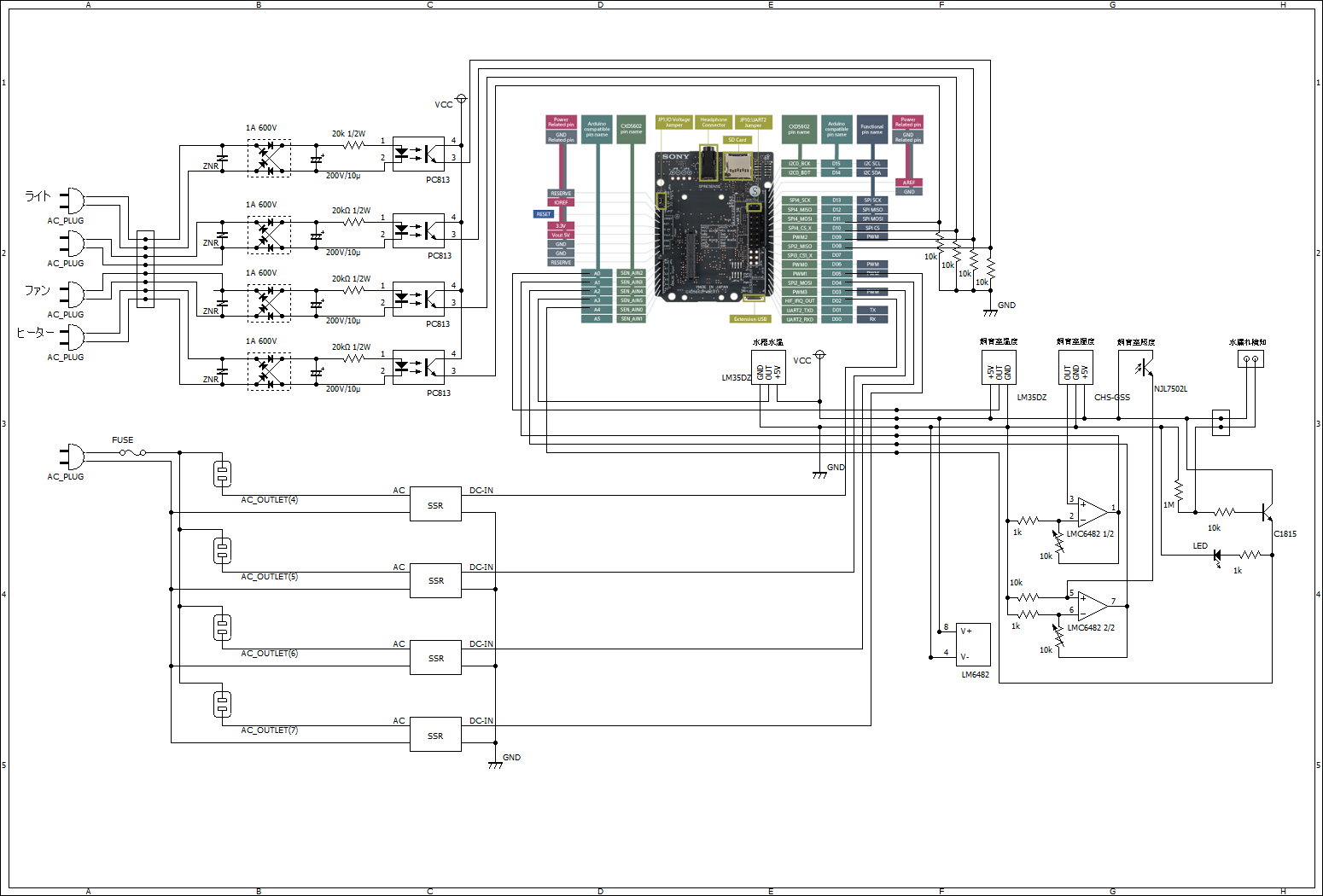Screen dimensions: 1323x896
Task: Click the LMC6482 1/2 op-amp triangle
Action: tap(1093, 512)
